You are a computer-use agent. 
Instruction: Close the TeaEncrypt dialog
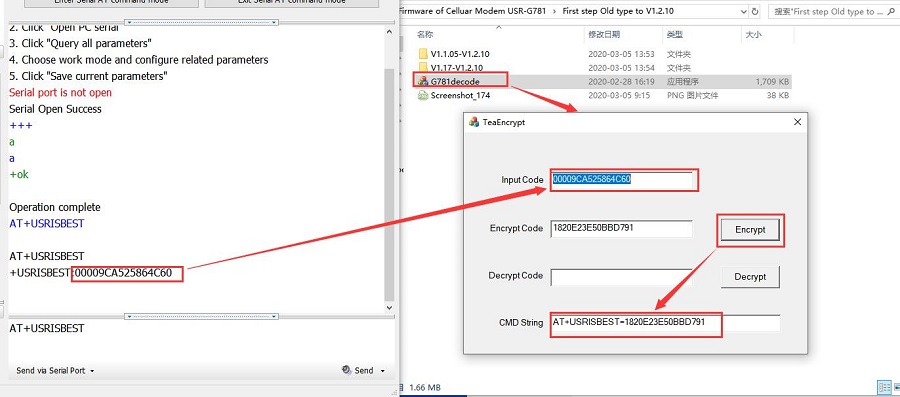pos(797,122)
